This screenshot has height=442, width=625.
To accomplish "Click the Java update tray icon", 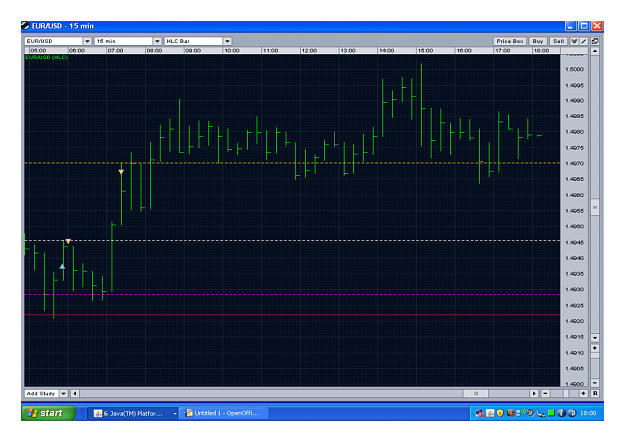I will 490,413.
